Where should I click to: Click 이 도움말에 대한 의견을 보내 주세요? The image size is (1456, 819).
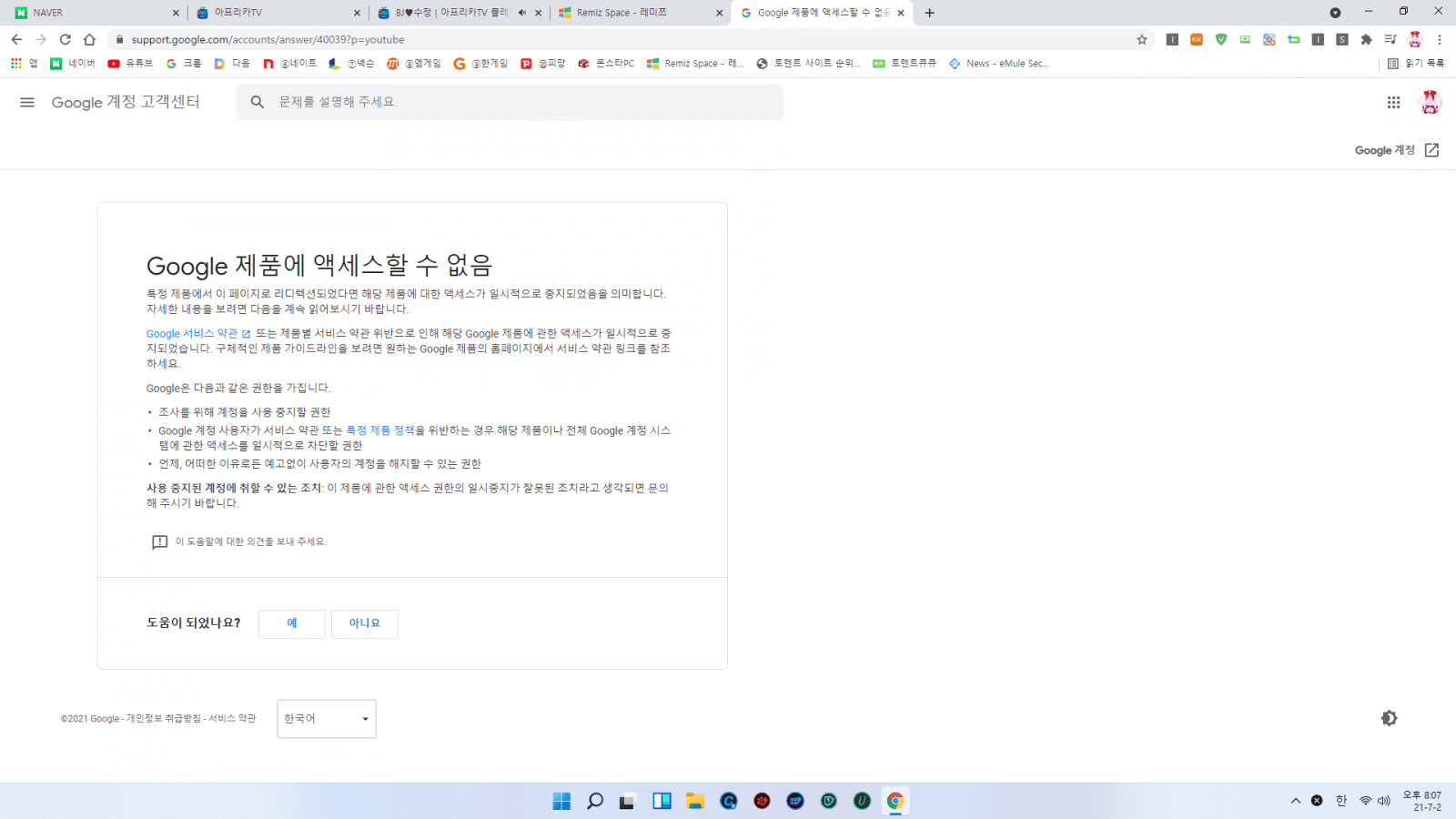250,541
